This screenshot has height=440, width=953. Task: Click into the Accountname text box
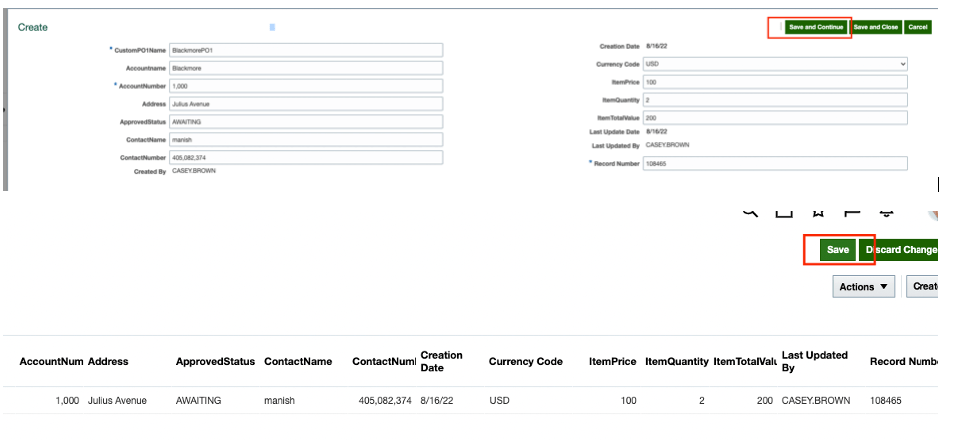[305, 68]
